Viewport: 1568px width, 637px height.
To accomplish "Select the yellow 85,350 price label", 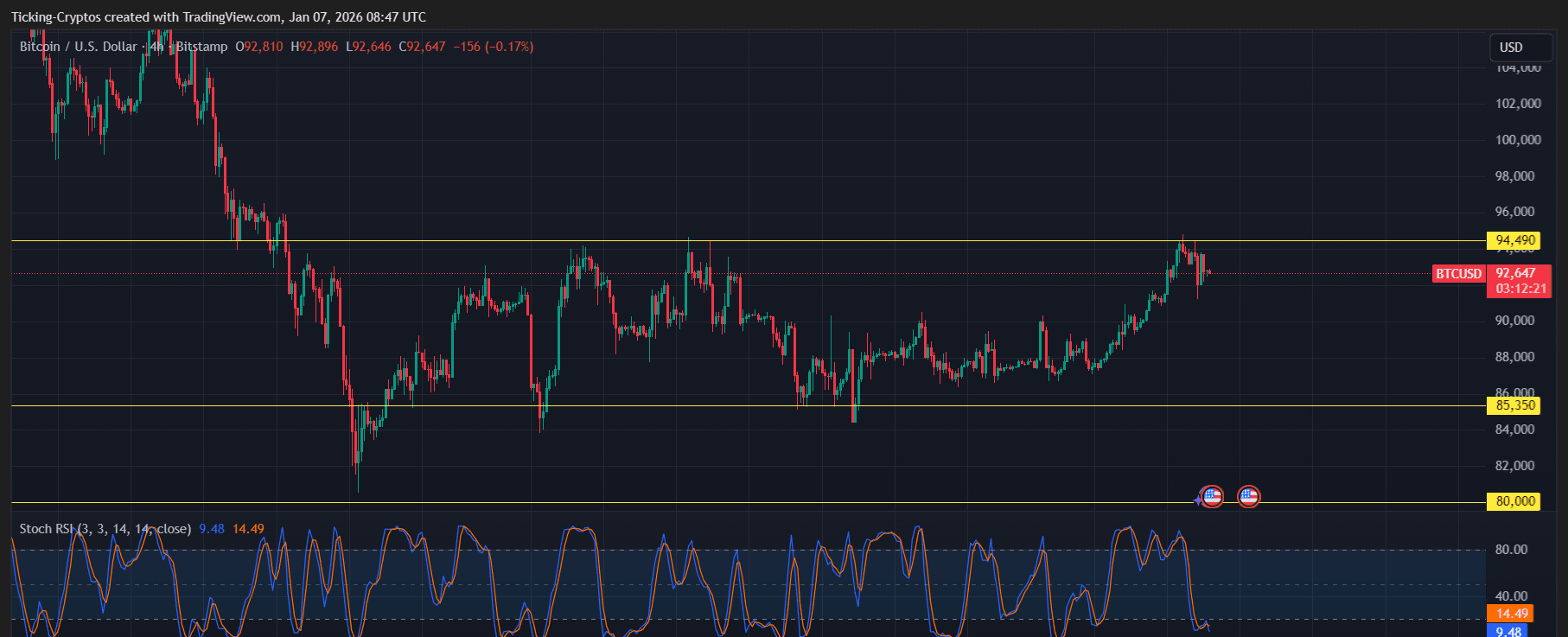I will click(x=1514, y=405).
